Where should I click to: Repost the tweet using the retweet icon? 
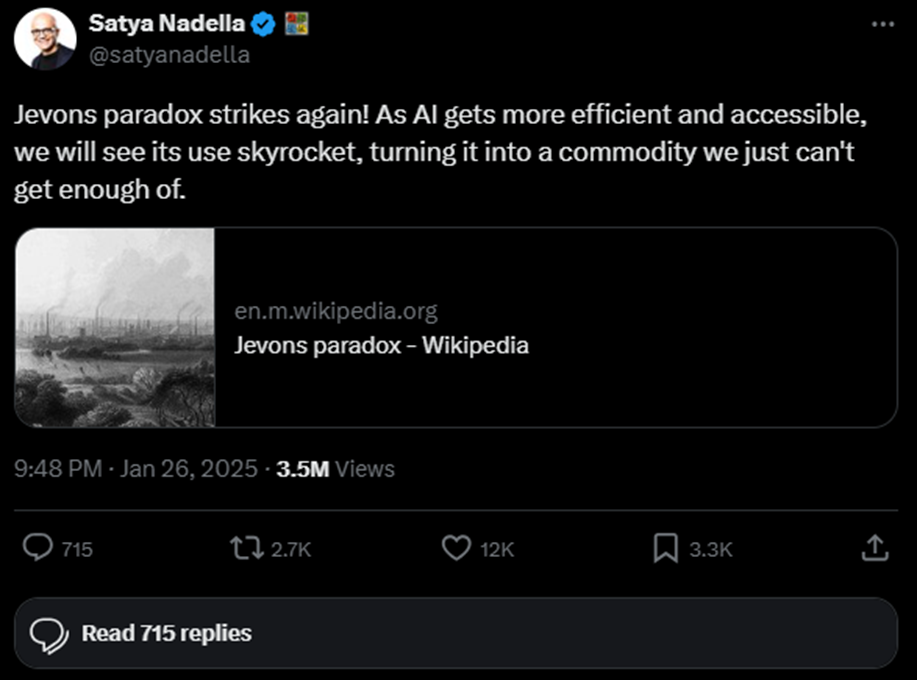(246, 547)
